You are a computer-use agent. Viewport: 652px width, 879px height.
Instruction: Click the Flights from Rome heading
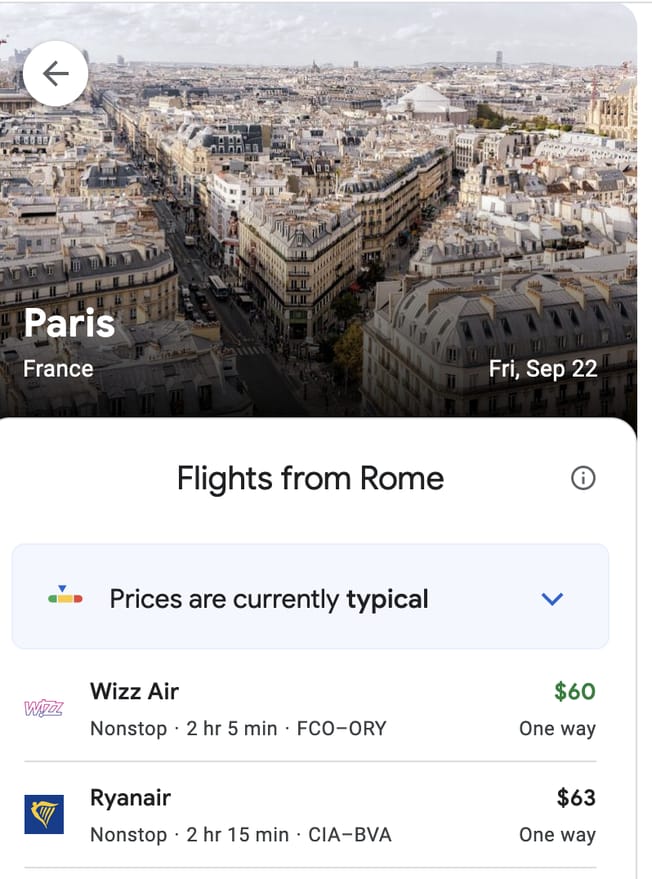tap(310, 479)
